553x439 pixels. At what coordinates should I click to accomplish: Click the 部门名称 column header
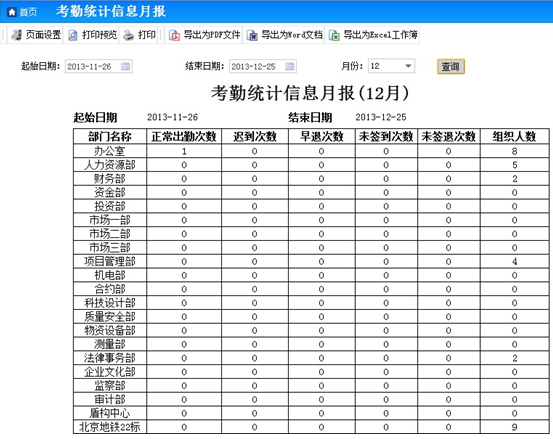[110, 136]
